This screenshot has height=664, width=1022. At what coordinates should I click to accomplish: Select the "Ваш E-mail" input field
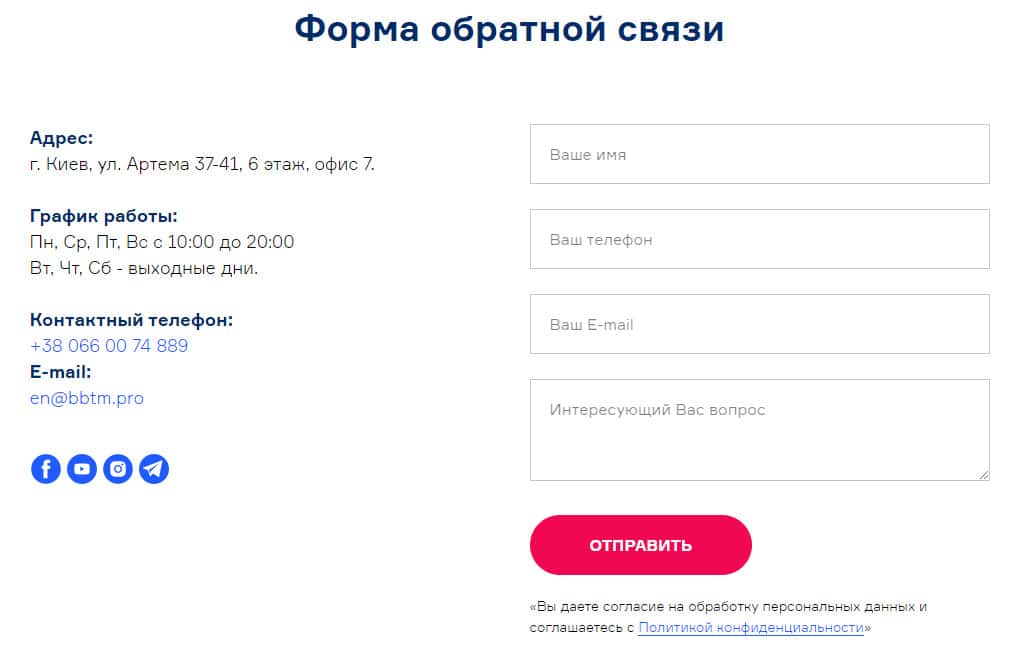tap(759, 324)
